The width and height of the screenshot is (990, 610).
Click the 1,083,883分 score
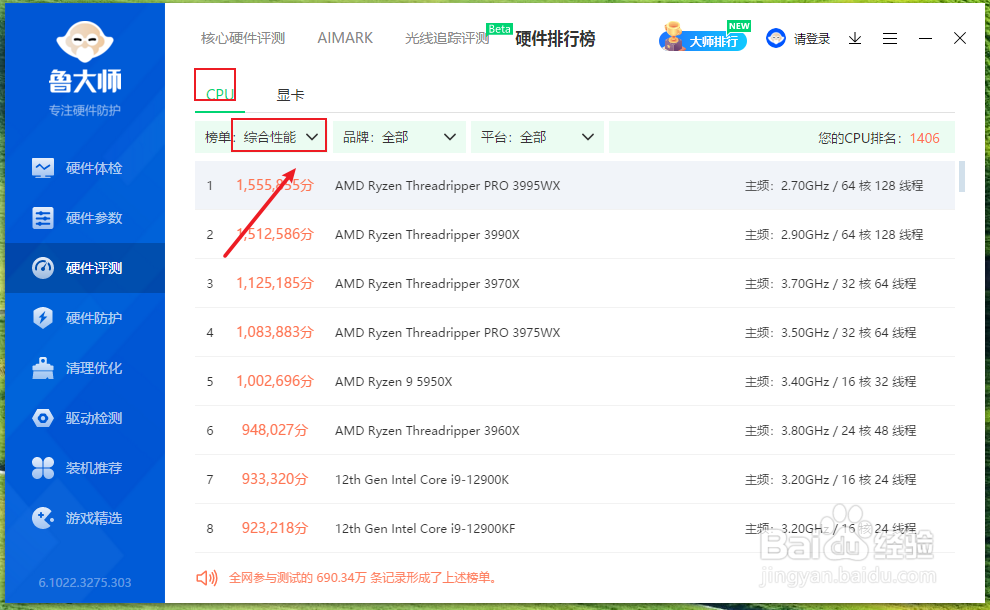coord(275,332)
